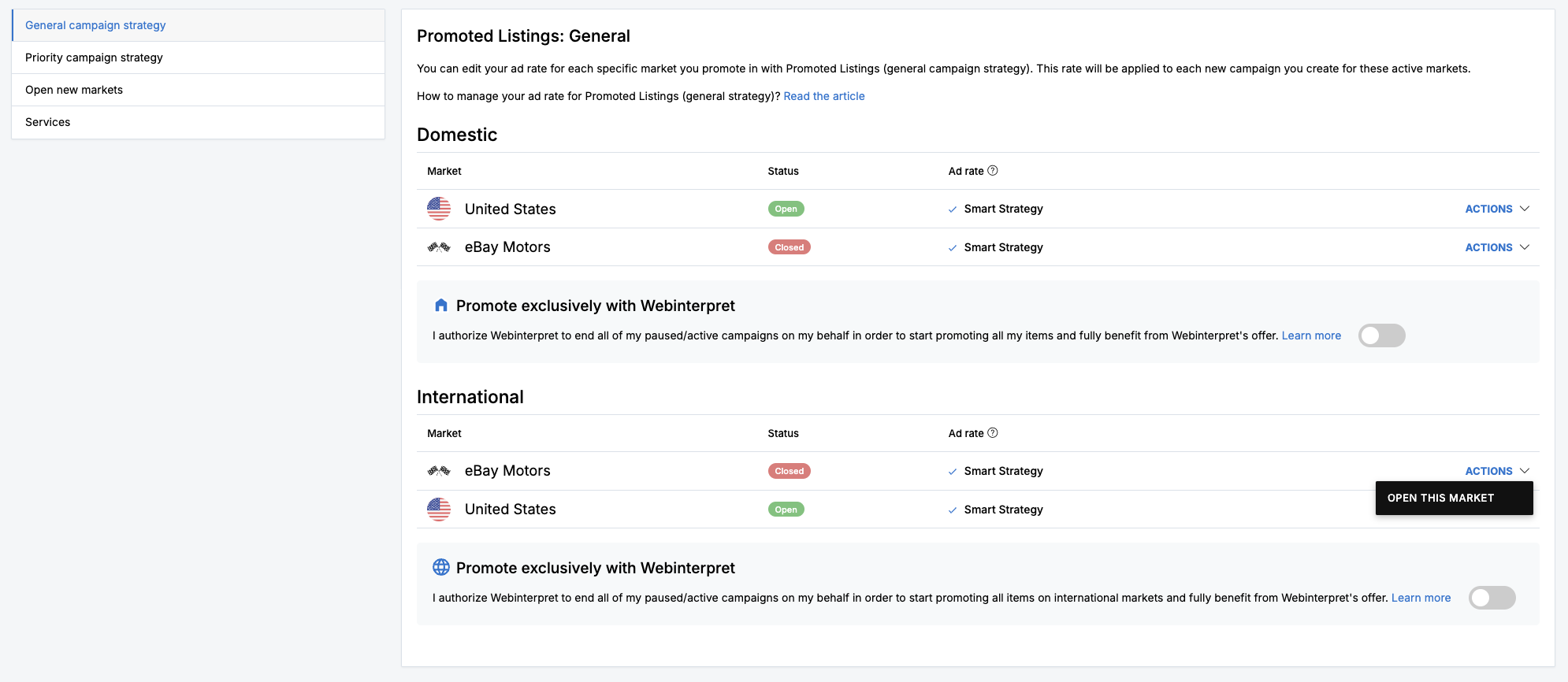Click the International United States flag icon
This screenshot has height=682, width=1568.
(x=439, y=510)
